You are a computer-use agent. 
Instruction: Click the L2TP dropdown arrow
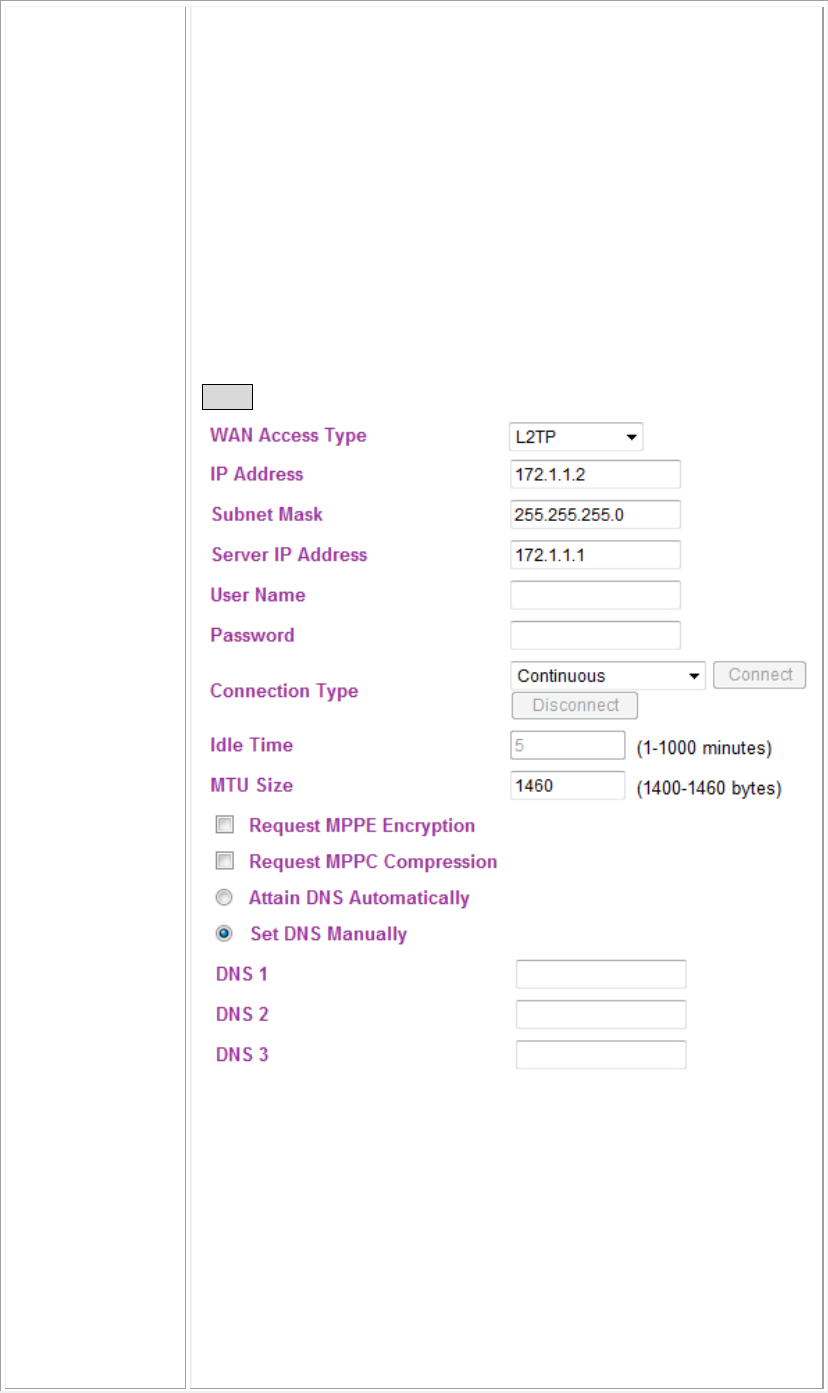(632, 437)
